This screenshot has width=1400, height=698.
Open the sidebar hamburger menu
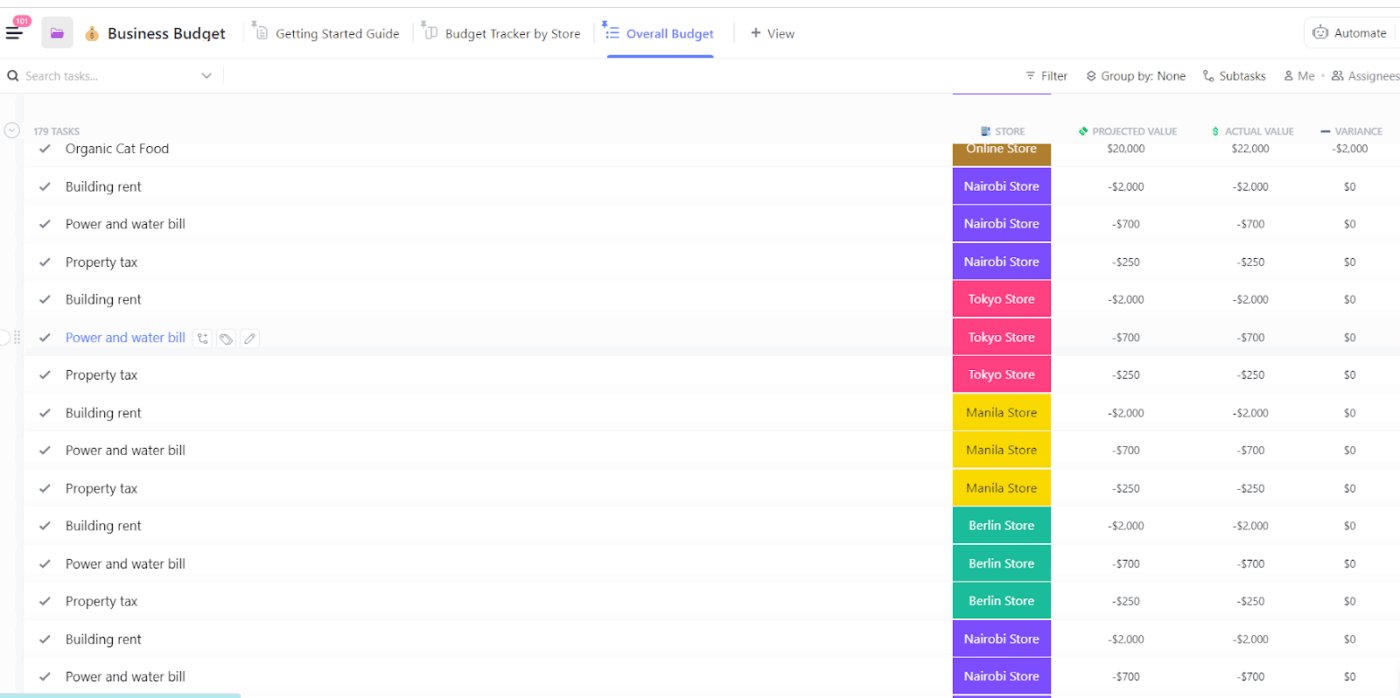tap(15, 31)
